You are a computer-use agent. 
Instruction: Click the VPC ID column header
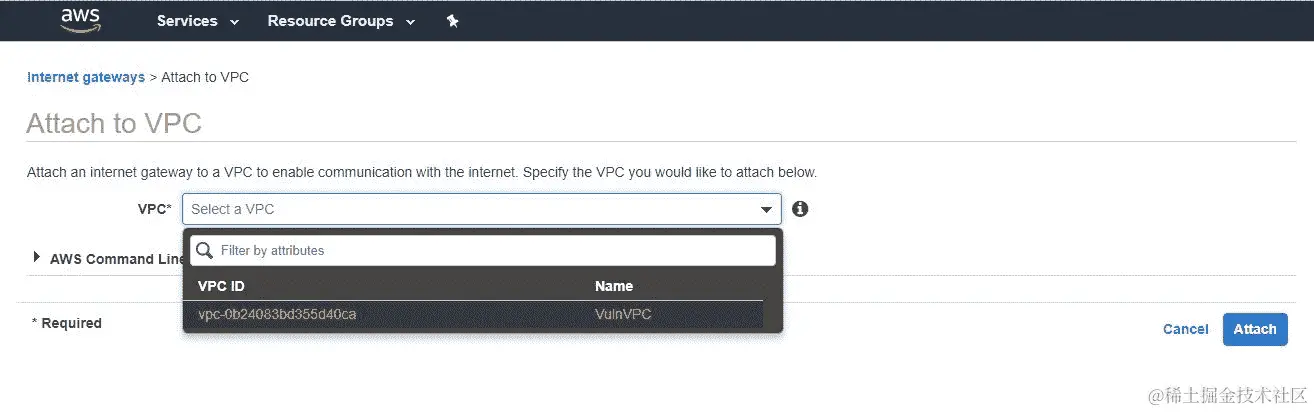pos(221,286)
